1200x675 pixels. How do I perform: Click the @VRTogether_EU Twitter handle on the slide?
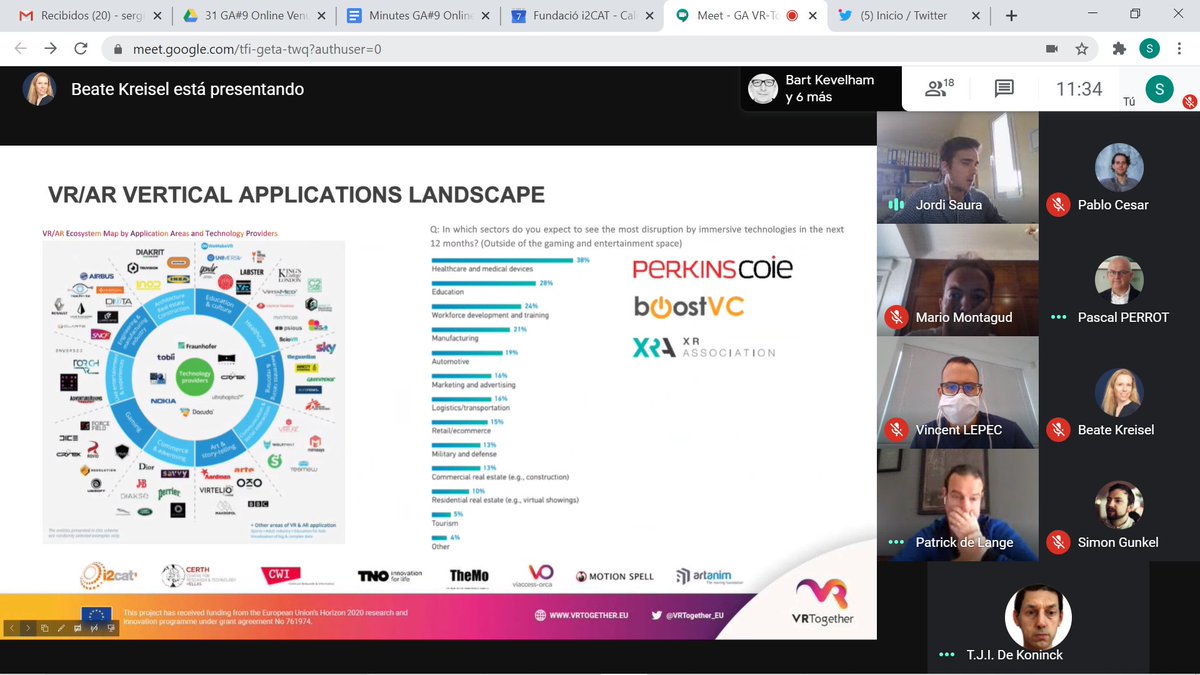click(694, 616)
